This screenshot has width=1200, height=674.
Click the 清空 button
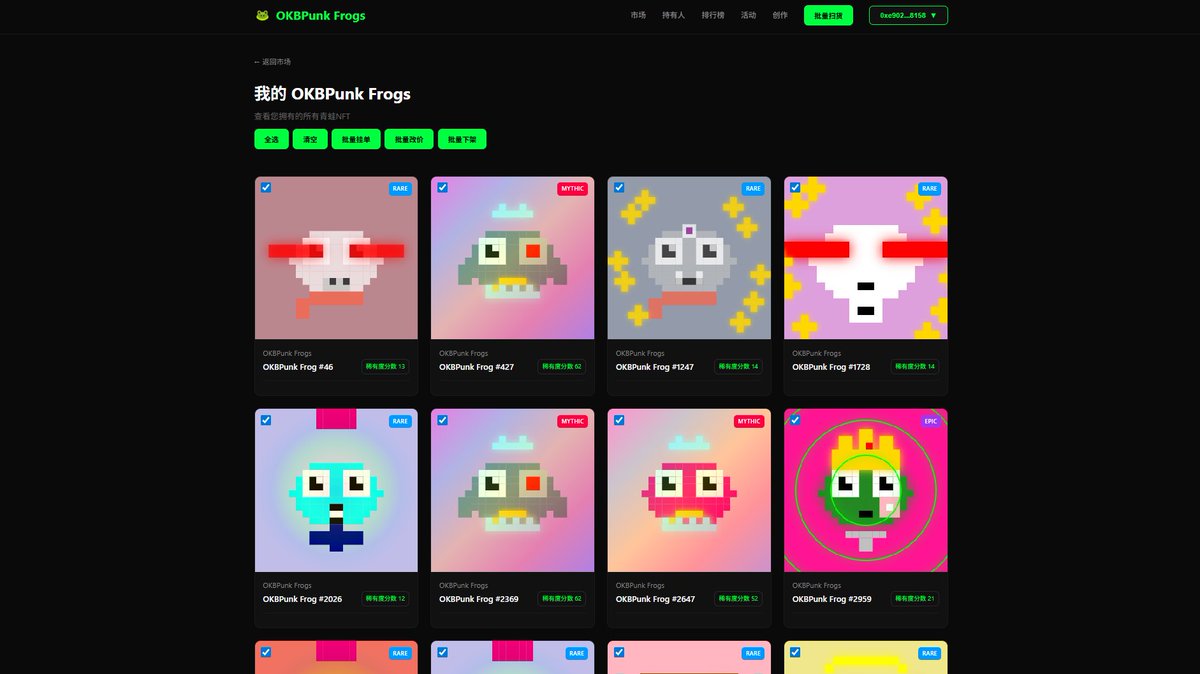coord(310,140)
